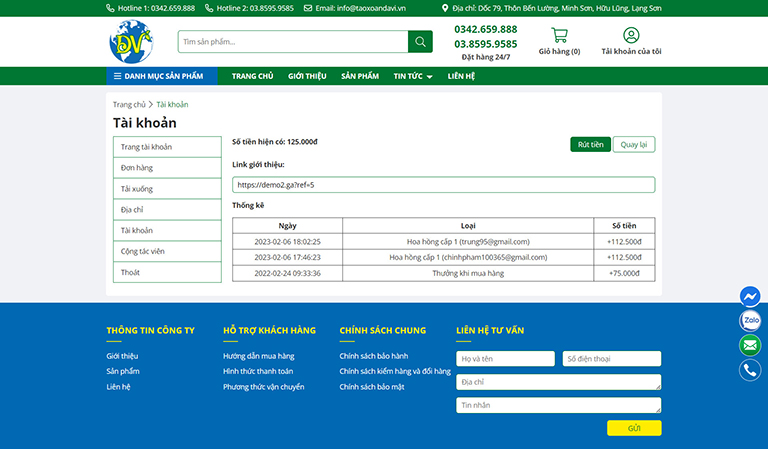Click the 03.8595.9585 header phone number
The height and width of the screenshot is (449, 768).
coord(486,44)
